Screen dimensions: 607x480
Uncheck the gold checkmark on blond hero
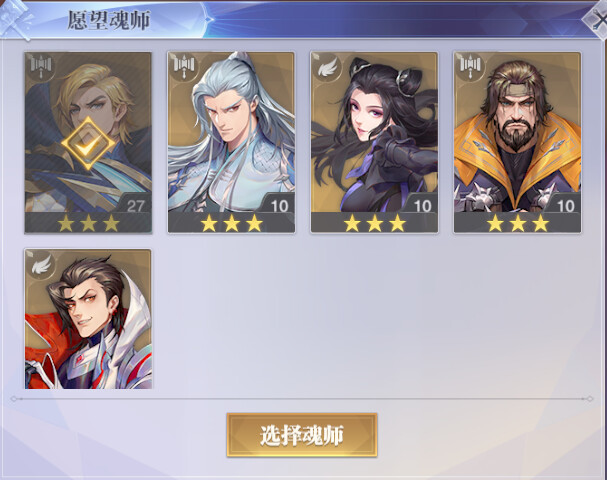[88, 144]
